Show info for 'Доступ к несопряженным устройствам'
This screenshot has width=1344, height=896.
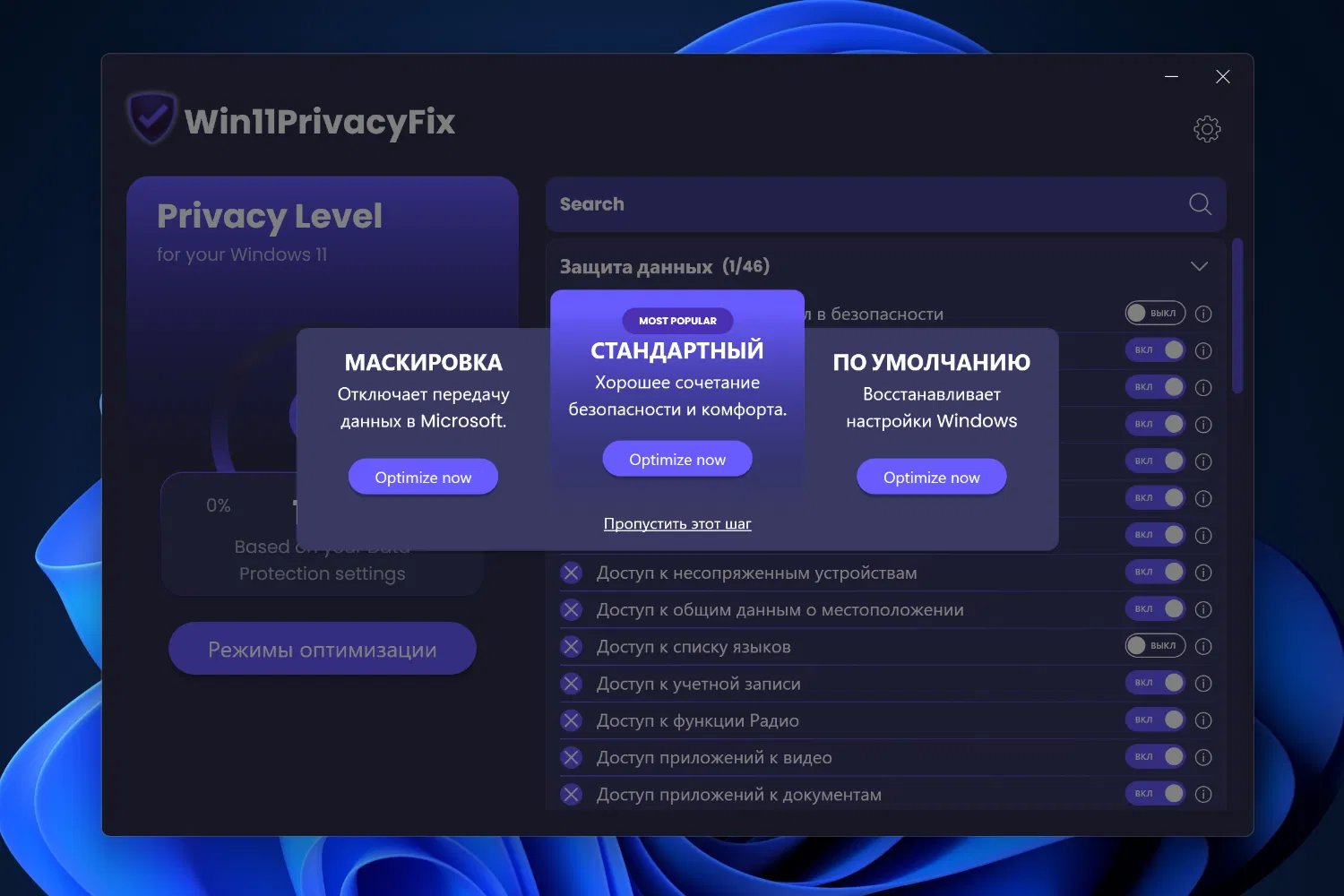click(1203, 573)
